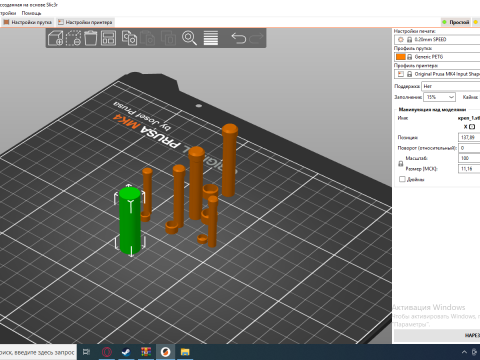The height and width of the screenshot is (360, 480).
Task: Click the lock icon beside 0.20mm SPEED
Action: coord(409,39)
